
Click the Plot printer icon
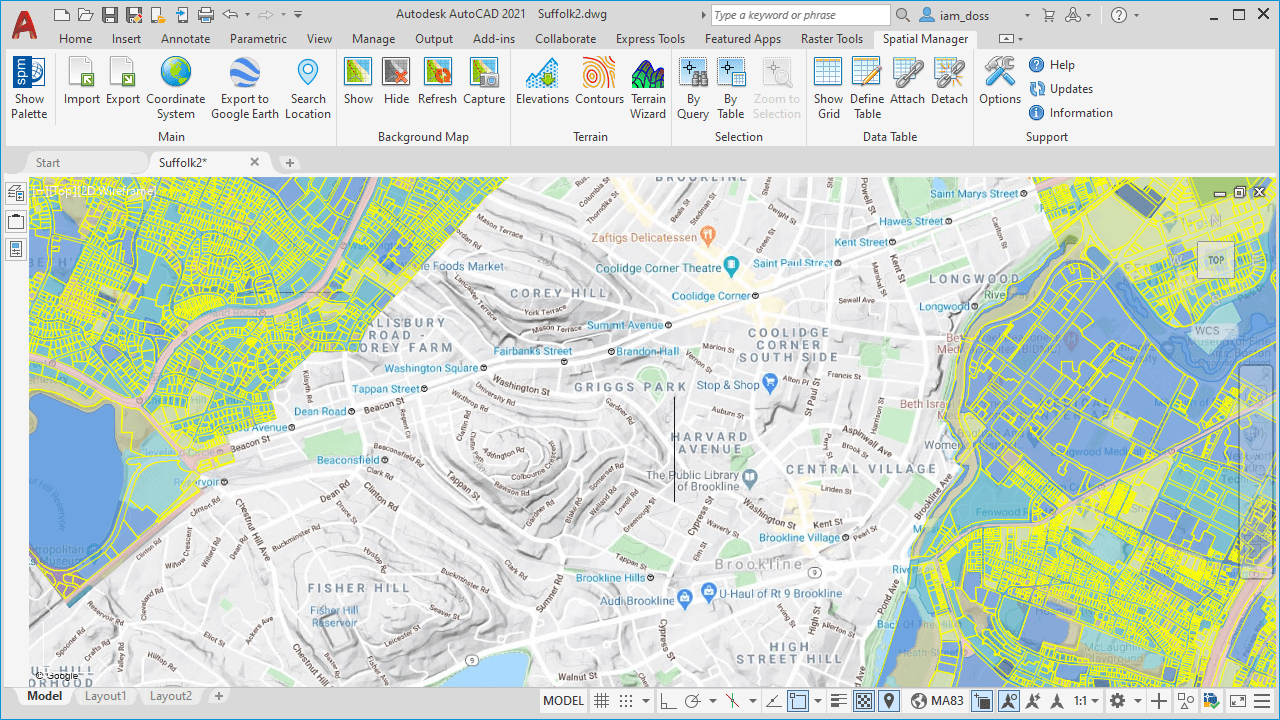pos(206,15)
